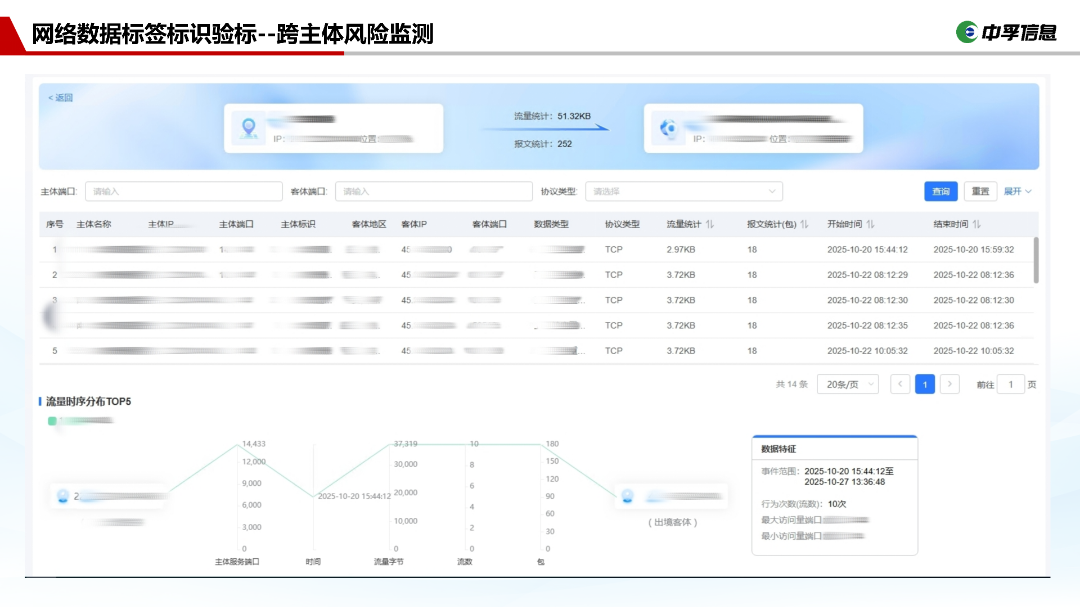
Task: Click the 主体端口 input field
Action: point(184,191)
